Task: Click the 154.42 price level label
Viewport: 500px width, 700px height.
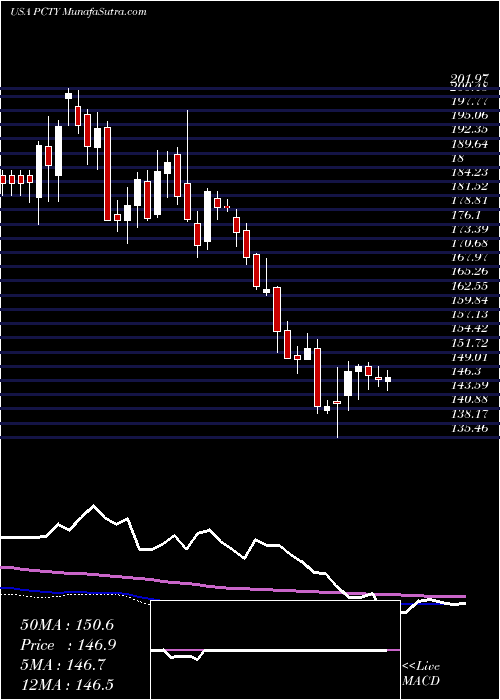Action: coord(470,329)
